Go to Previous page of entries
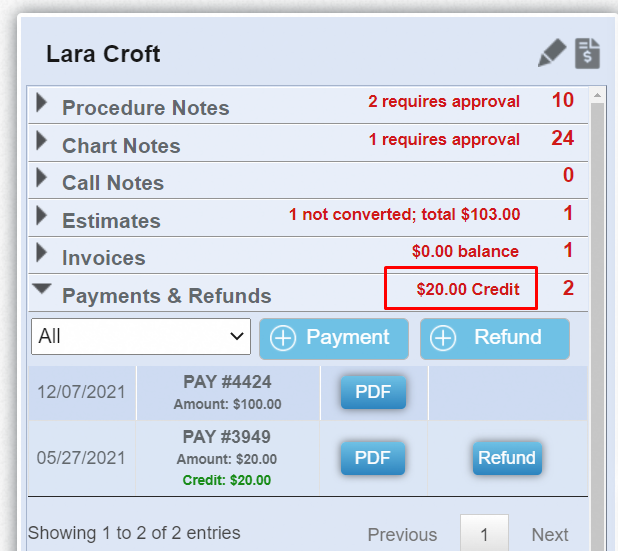618x551 pixels. coord(402,535)
